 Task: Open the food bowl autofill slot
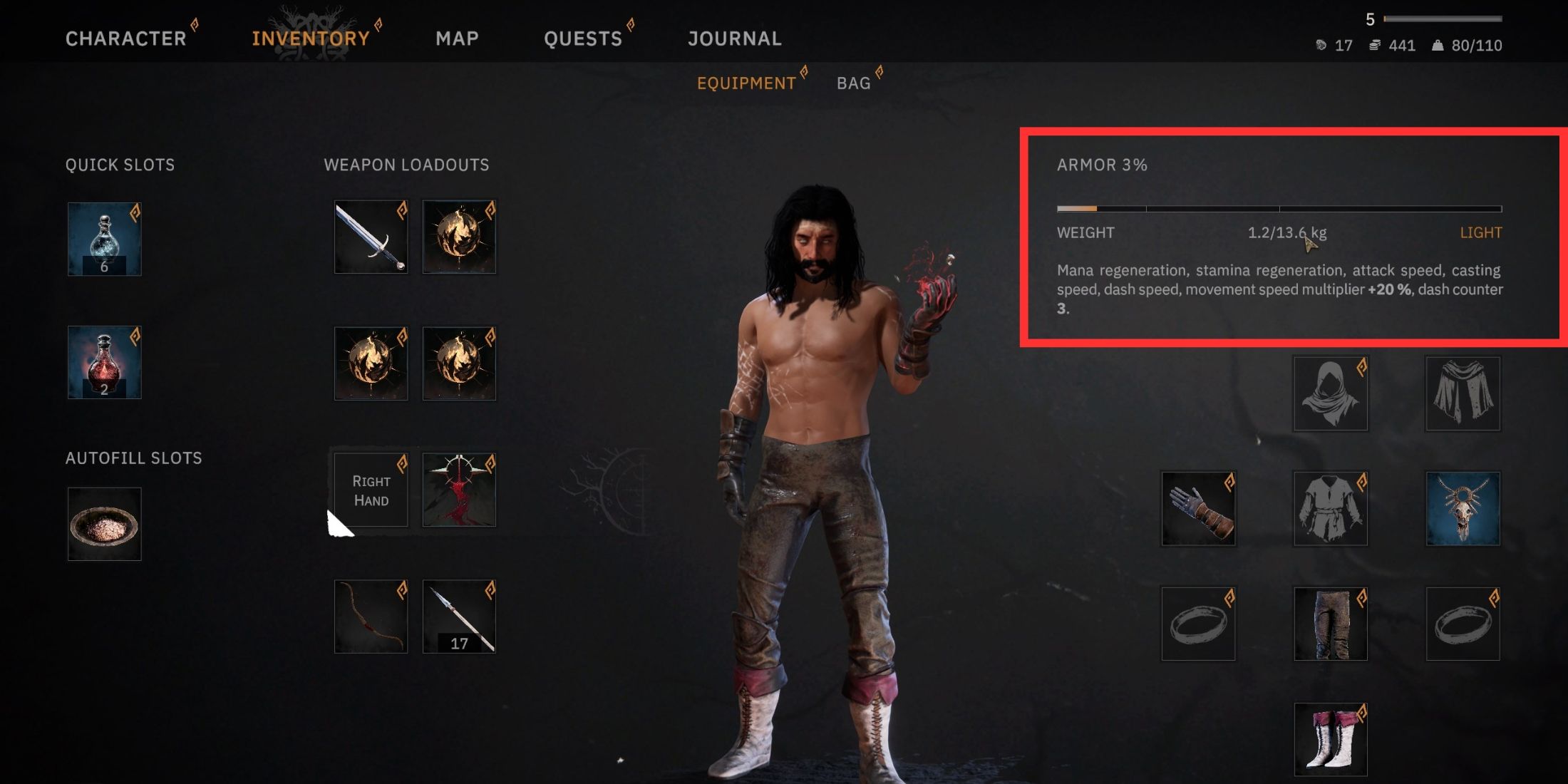105,524
